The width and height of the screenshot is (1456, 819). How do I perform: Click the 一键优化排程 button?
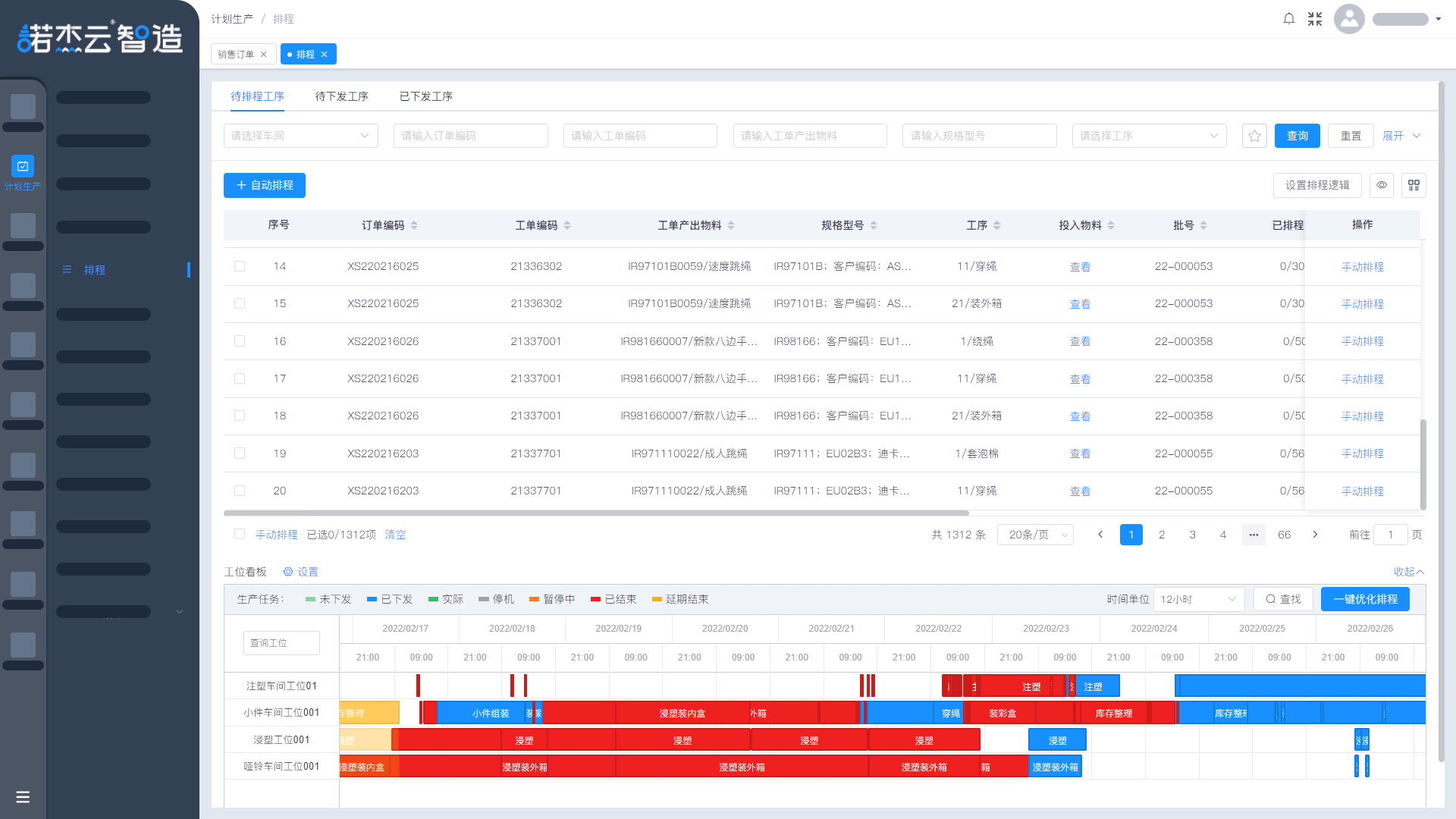(1365, 599)
